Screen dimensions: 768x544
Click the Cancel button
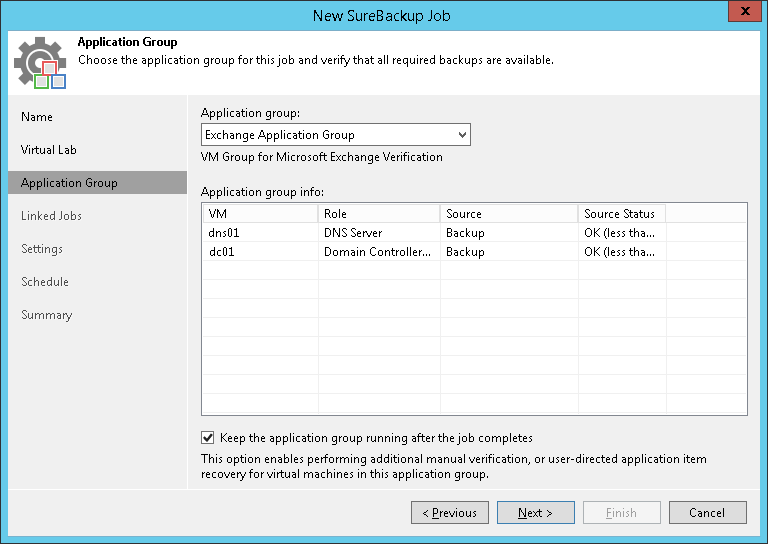pyautogui.click(x=706, y=513)
